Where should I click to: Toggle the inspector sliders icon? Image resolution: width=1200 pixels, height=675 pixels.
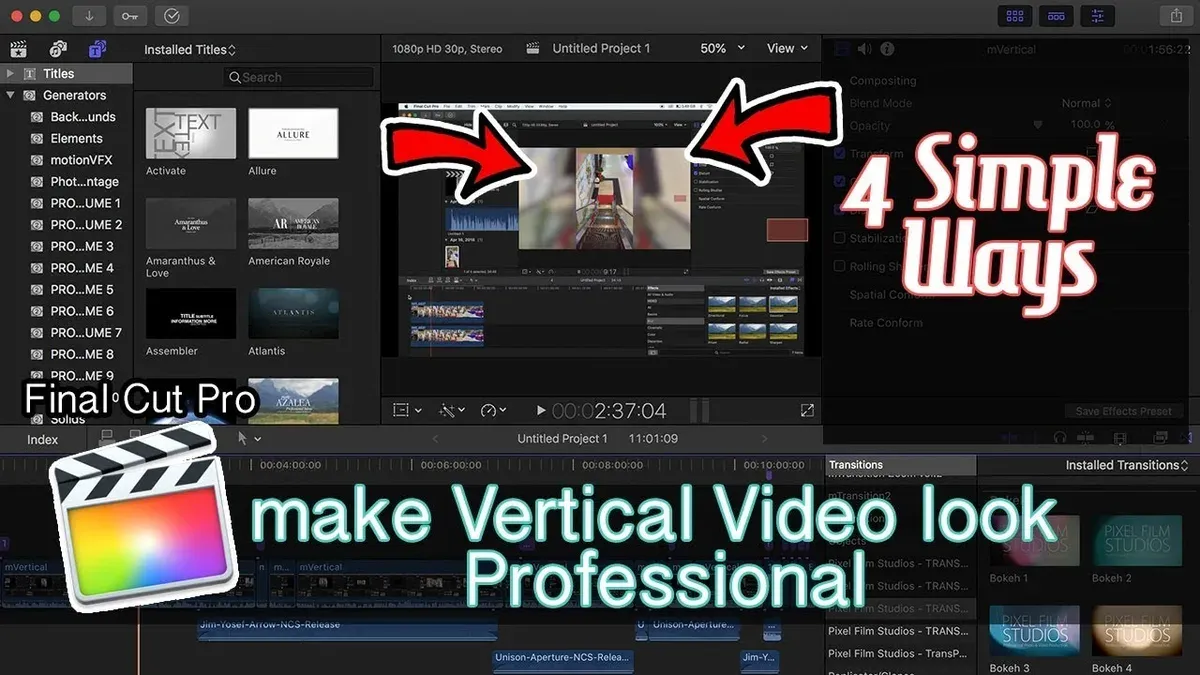point(1097,16)
